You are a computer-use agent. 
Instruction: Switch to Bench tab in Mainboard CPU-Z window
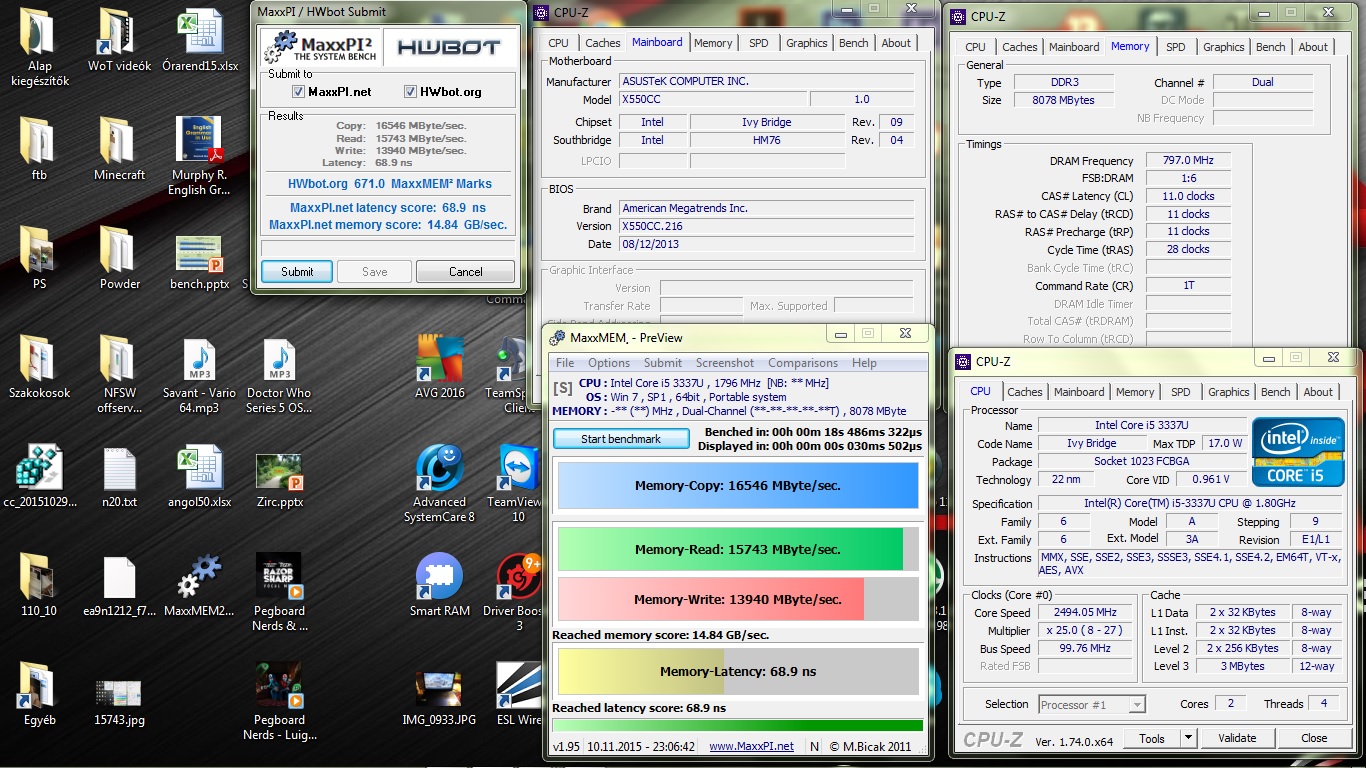click(x=854, y=43)
